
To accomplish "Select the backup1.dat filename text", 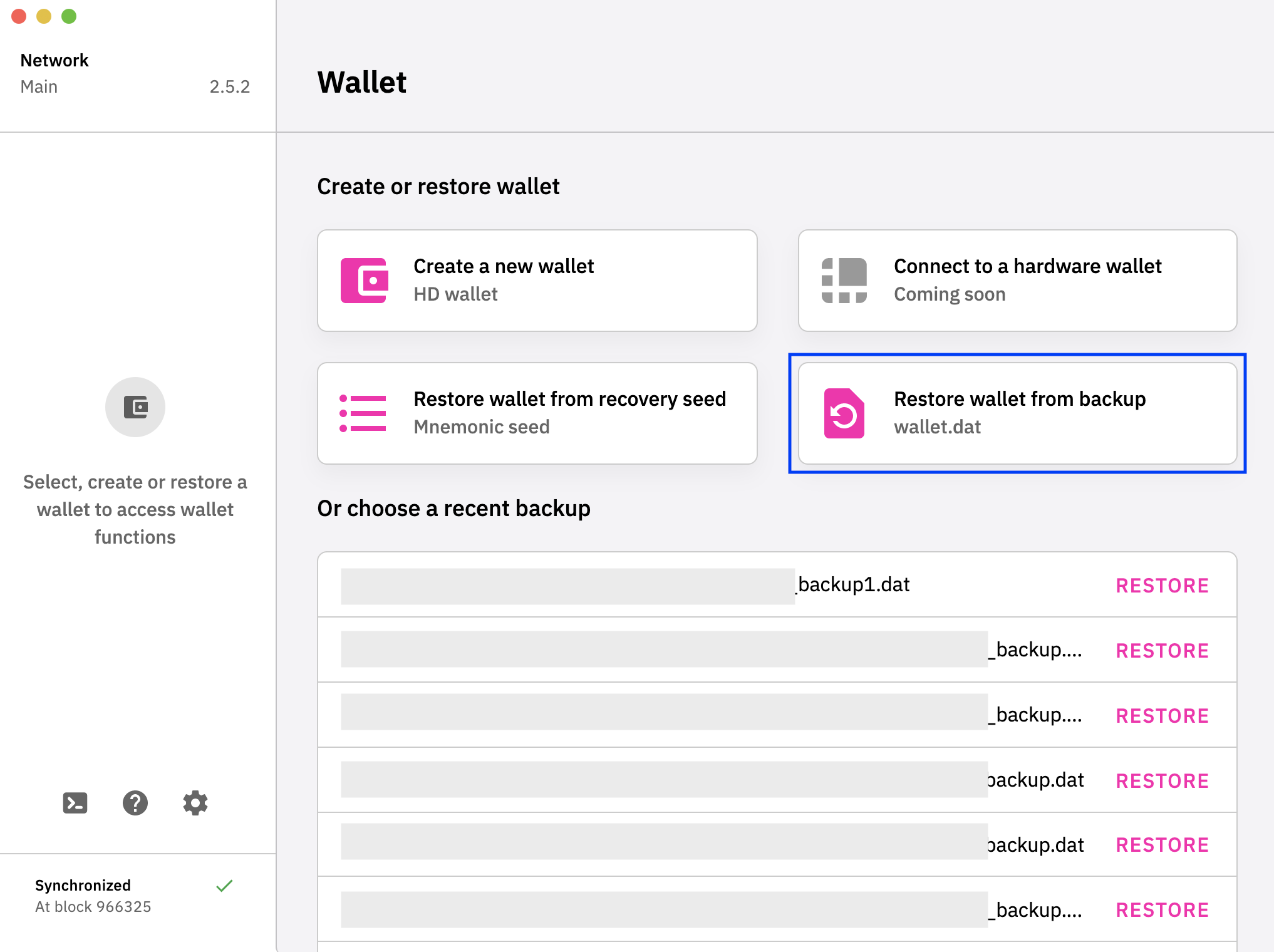I will coord(853,585).
